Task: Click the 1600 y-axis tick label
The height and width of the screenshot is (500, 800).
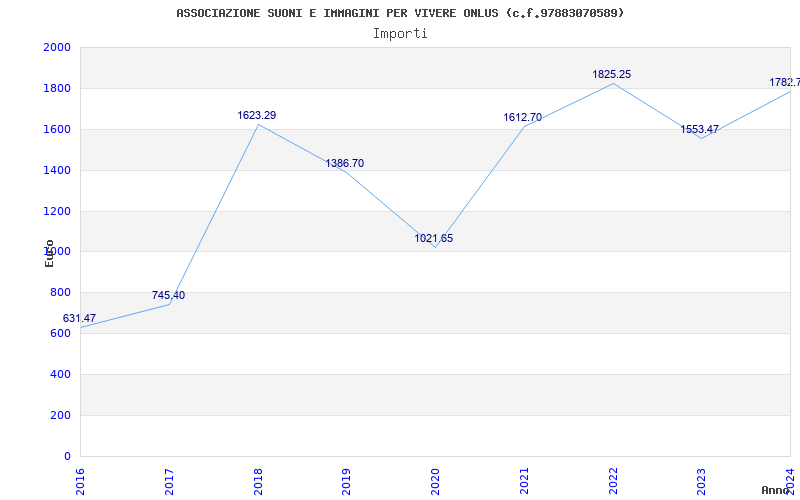Action: click(x=57, y=130)
